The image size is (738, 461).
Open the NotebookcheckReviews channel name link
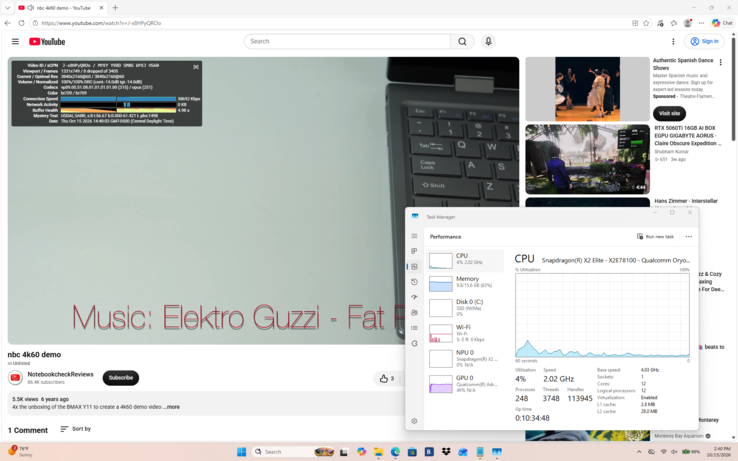(x=60, y=374)
